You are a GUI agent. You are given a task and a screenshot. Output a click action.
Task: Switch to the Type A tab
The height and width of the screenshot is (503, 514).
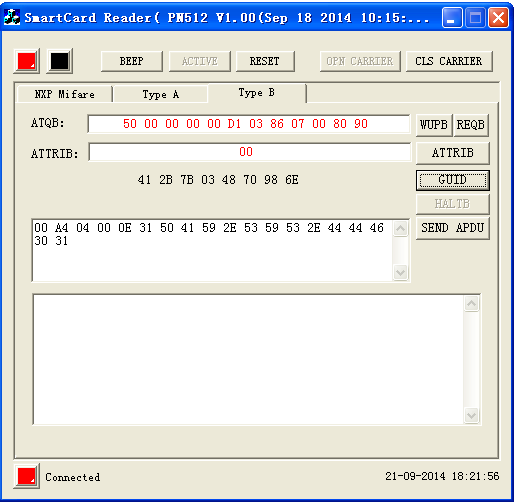[x=161, y=94]
